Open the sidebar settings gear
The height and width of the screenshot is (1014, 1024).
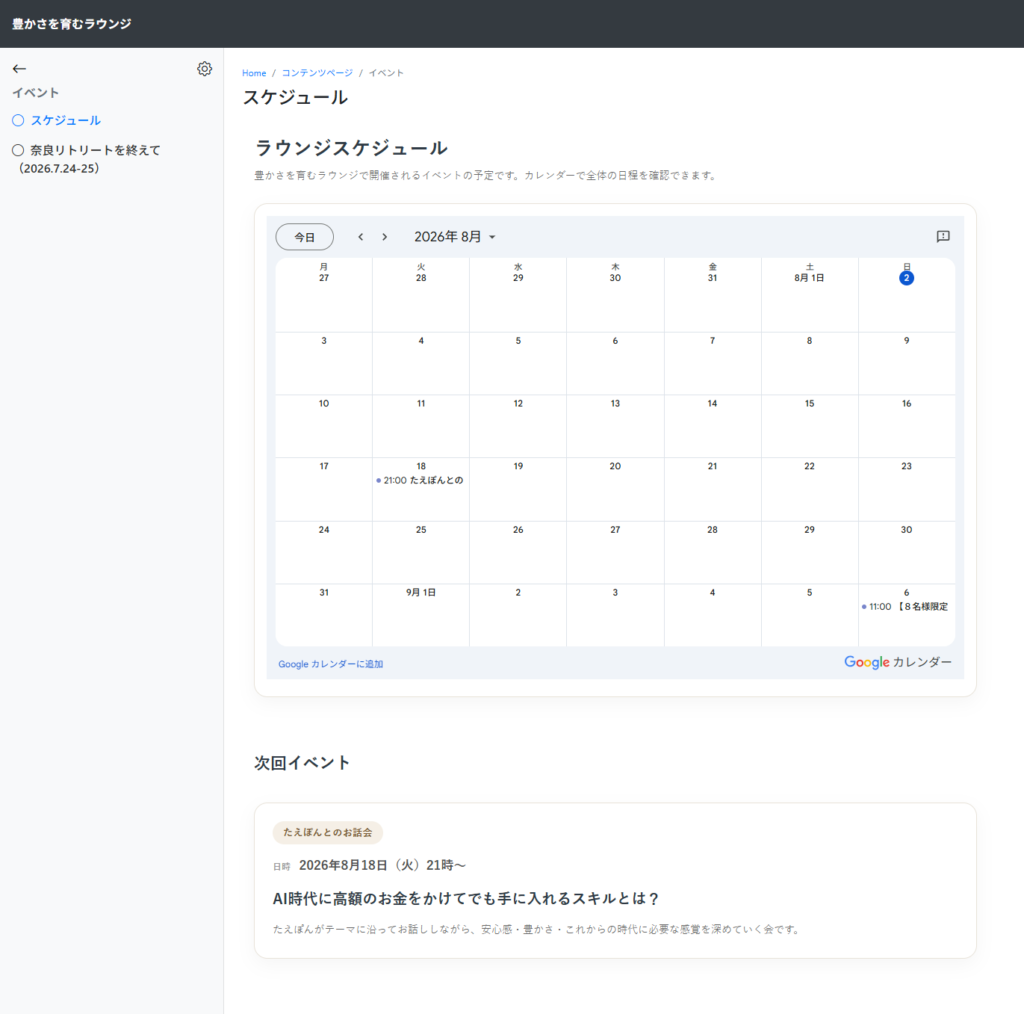click(204, 69)
